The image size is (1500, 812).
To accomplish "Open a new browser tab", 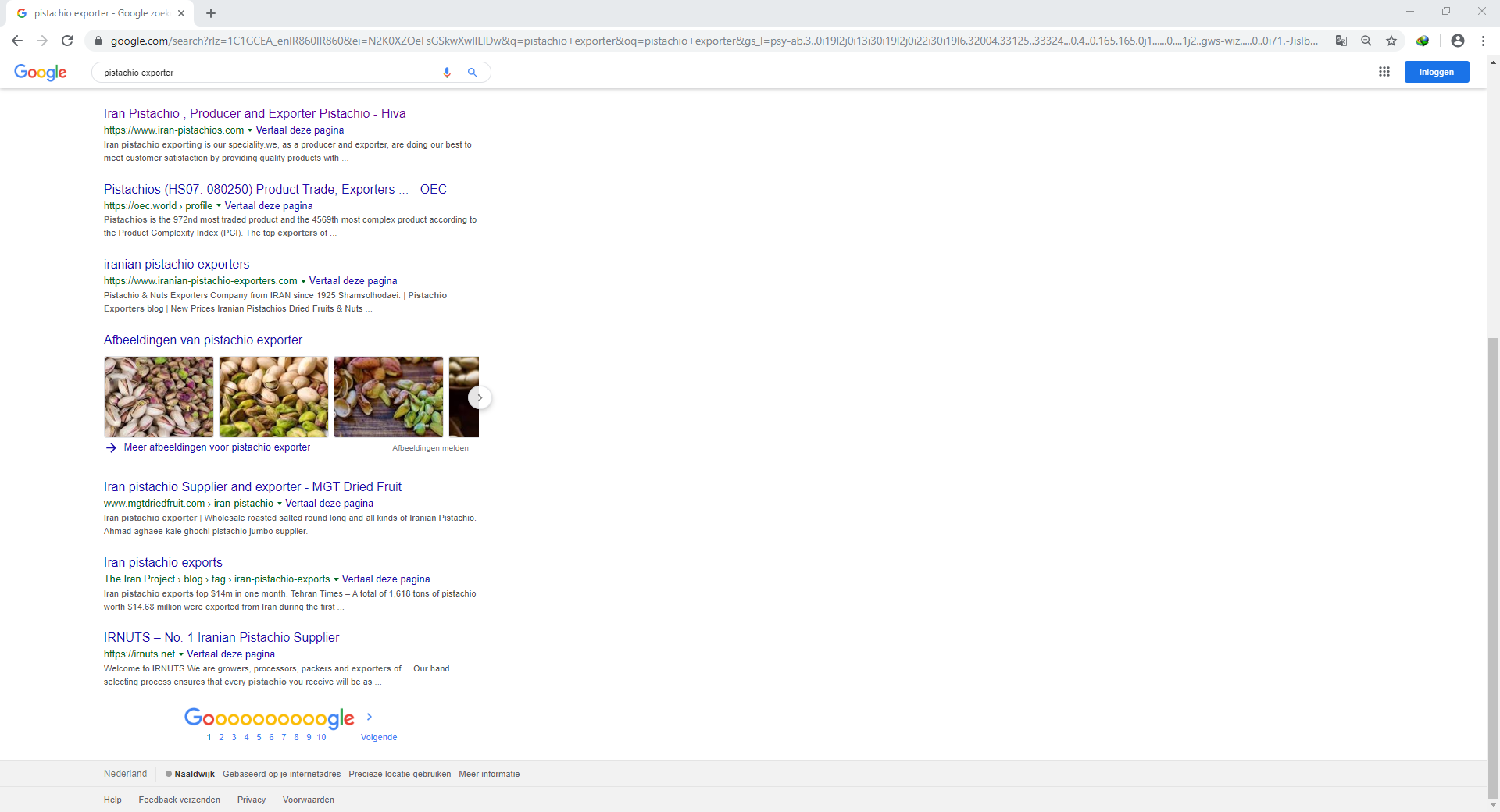I will 211,13.
